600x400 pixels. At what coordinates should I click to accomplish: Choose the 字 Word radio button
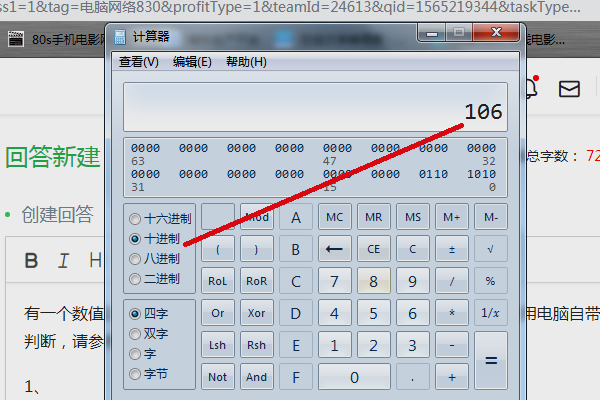pyautogui.click(x=135, y=354)
